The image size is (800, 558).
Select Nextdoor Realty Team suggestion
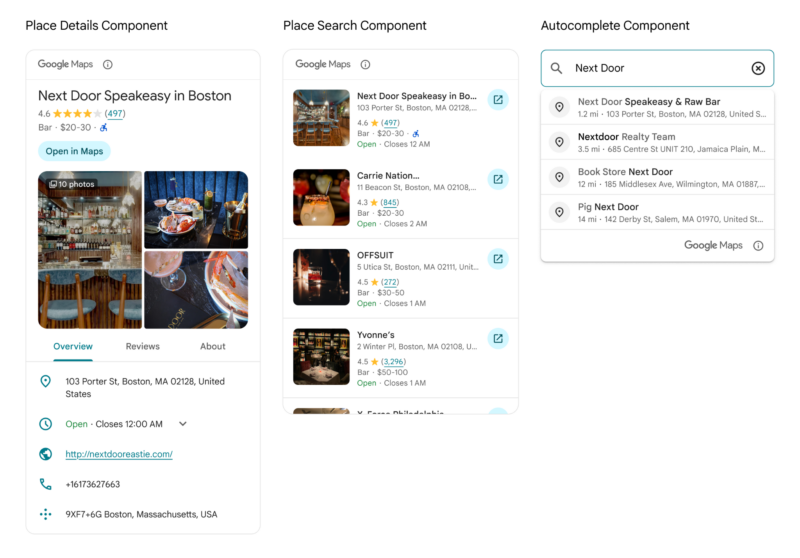pos(657,142)
